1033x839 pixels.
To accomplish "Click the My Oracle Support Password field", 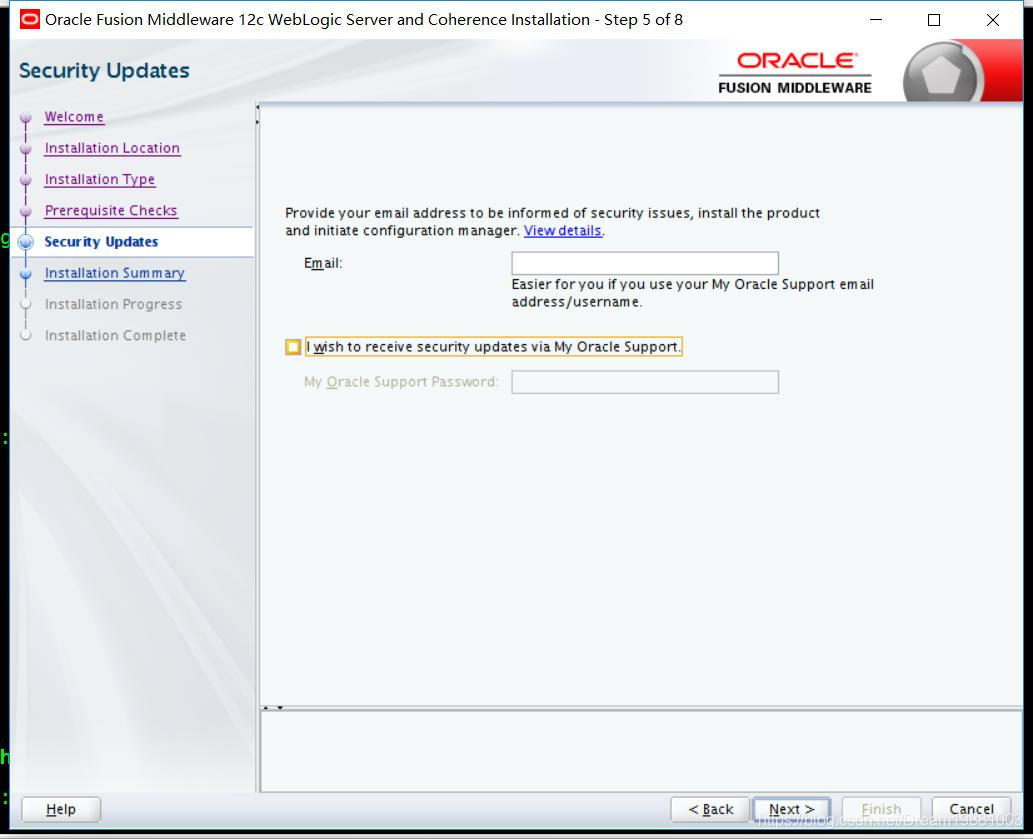I will (644, 382).
